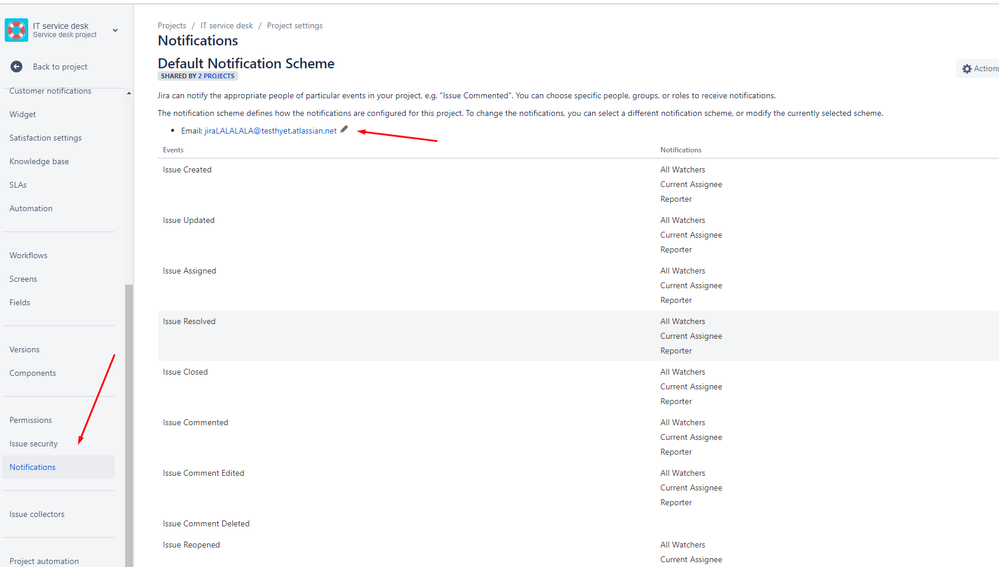Screen dimensions: 999x567
Task: Go to Screens settings
Action: (x=23, y=280)
